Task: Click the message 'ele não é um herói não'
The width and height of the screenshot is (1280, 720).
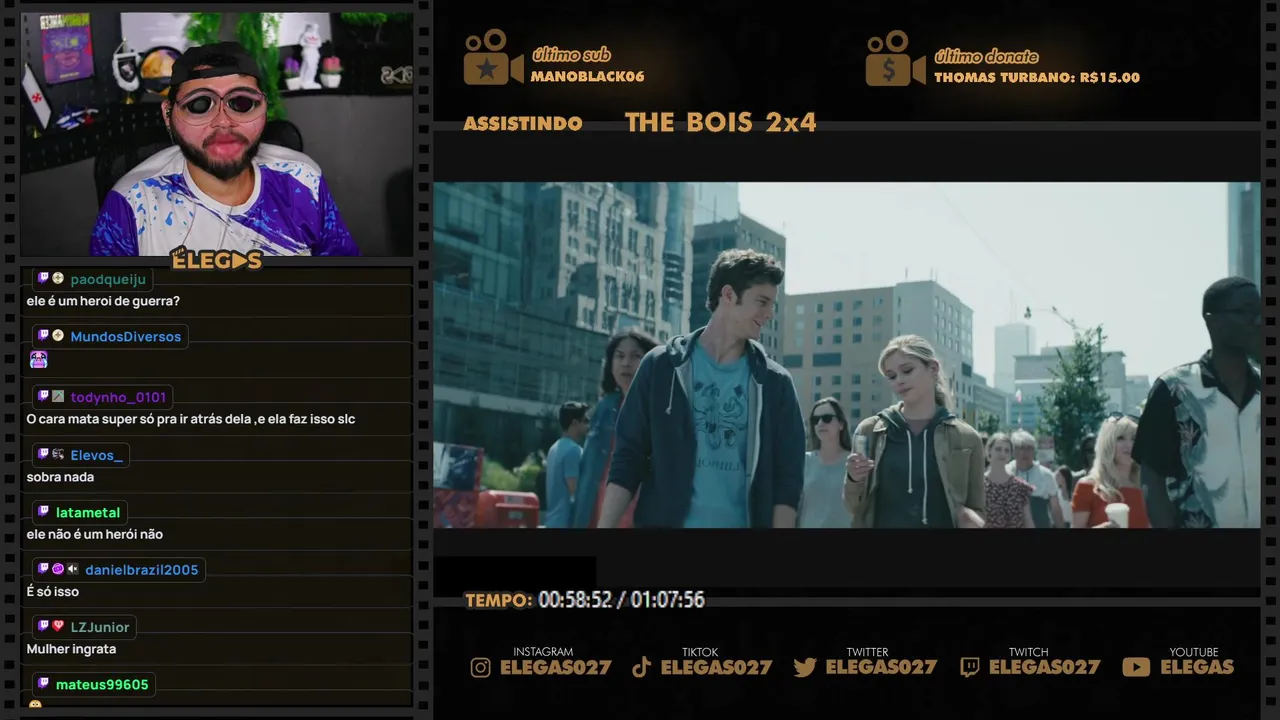Action: pos(94,534)
